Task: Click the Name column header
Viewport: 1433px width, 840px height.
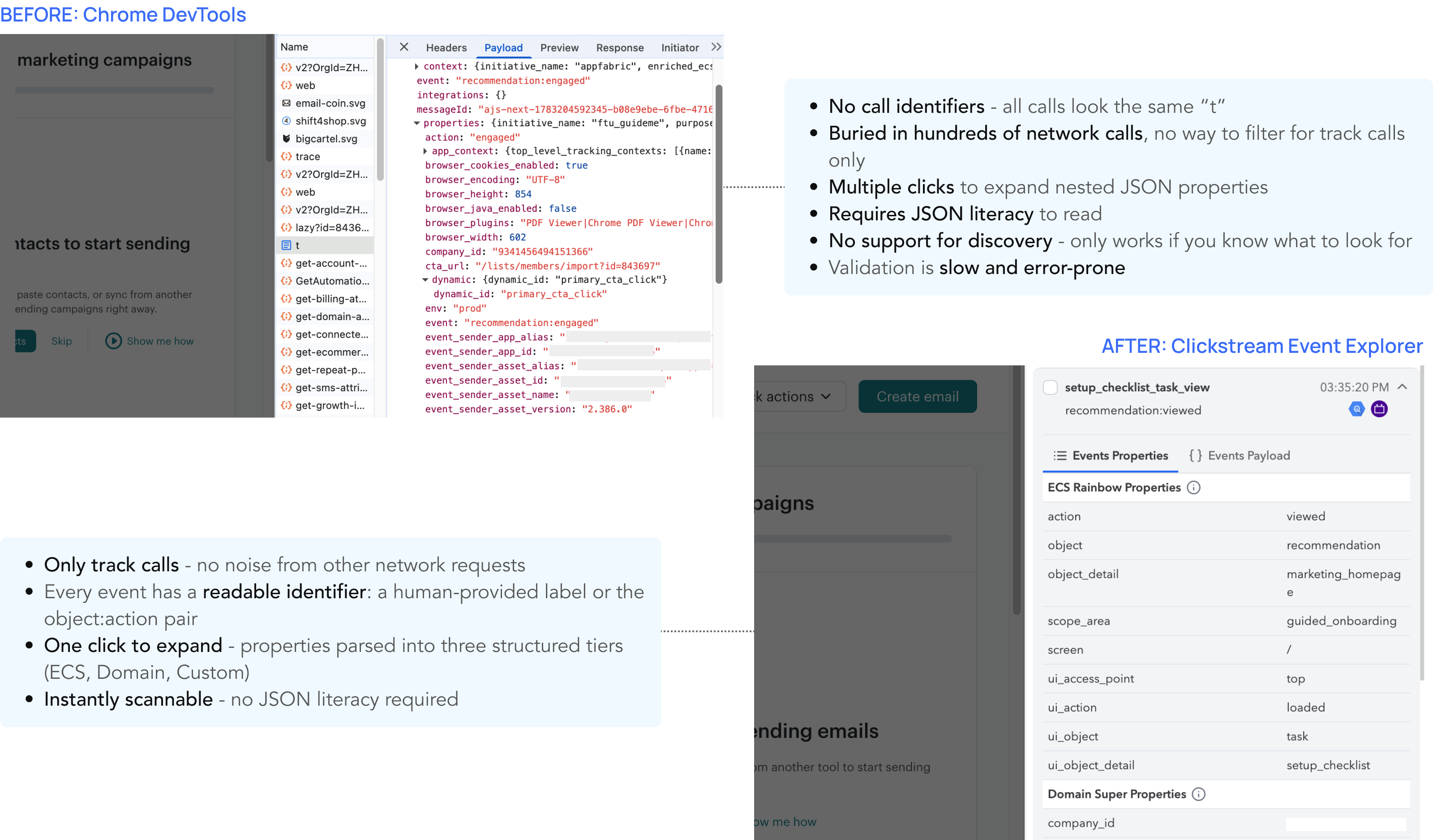Action: 325,47
